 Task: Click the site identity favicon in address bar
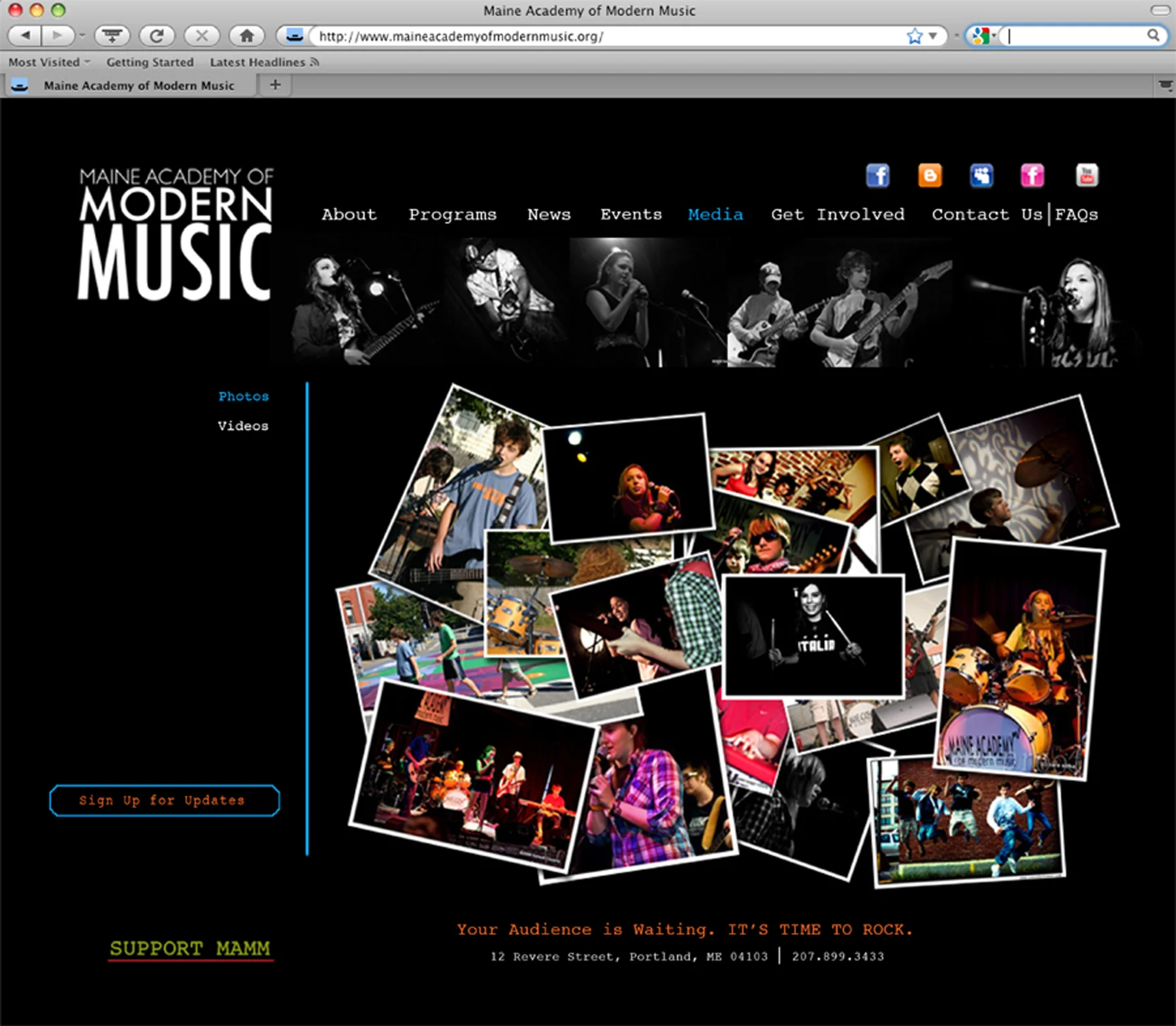coord(294,36)
